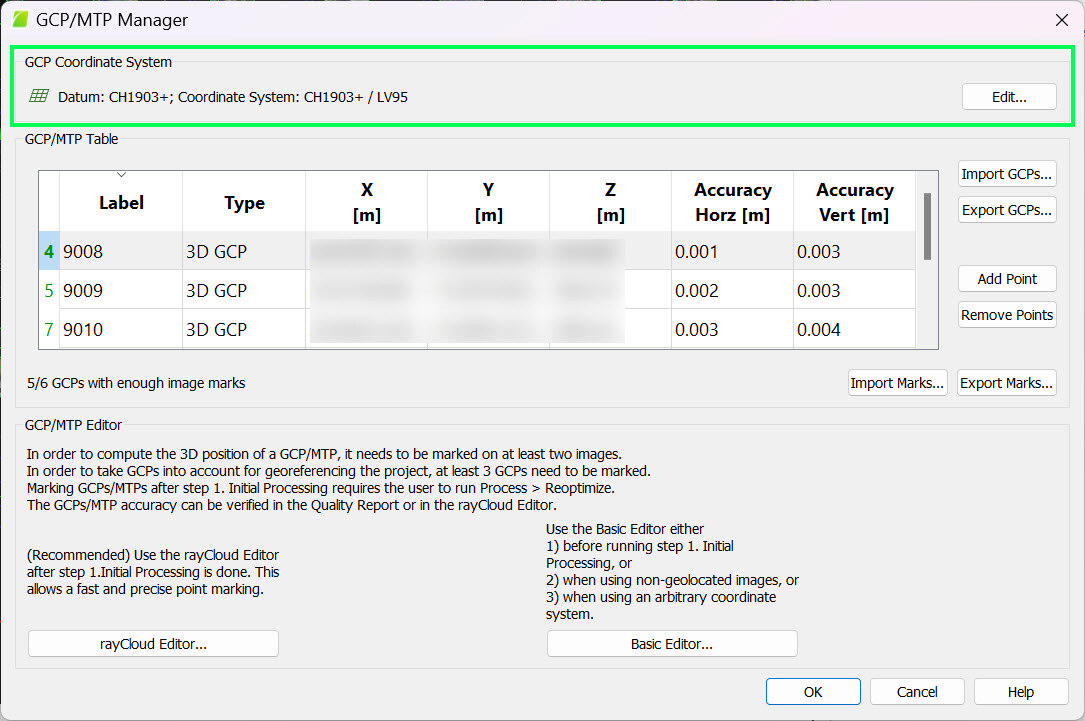This screenshot has height=721, width=1085.
Task: Click the Accuracy Vert value 0.004
Action: tap(819, 331)
